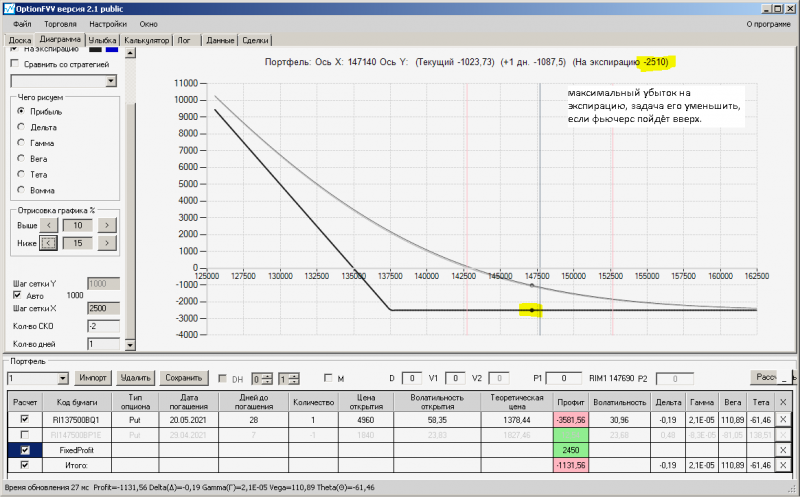Select the -3581,56 profit cell
The image size is (800, 497).
click(570, 419)
